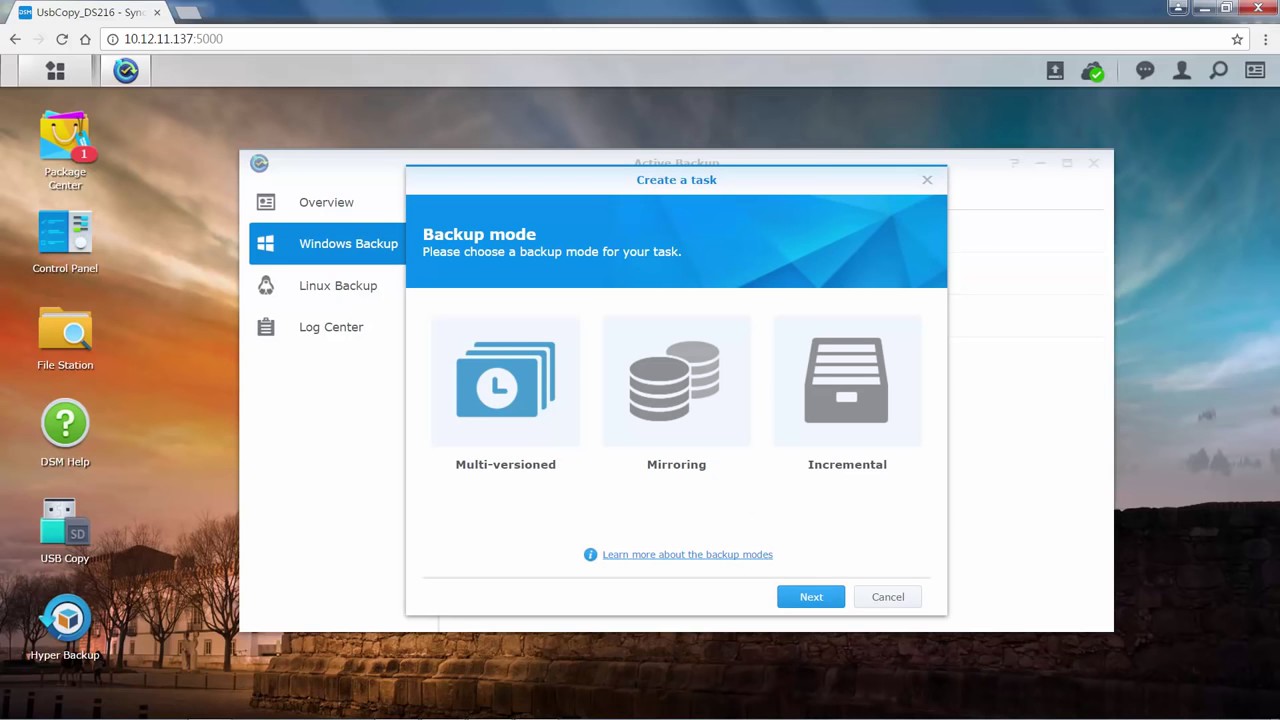Open the cloud status icon with green check
Image resolution: width=1280 pixels, height=720 pixels.
point(1092,71)
